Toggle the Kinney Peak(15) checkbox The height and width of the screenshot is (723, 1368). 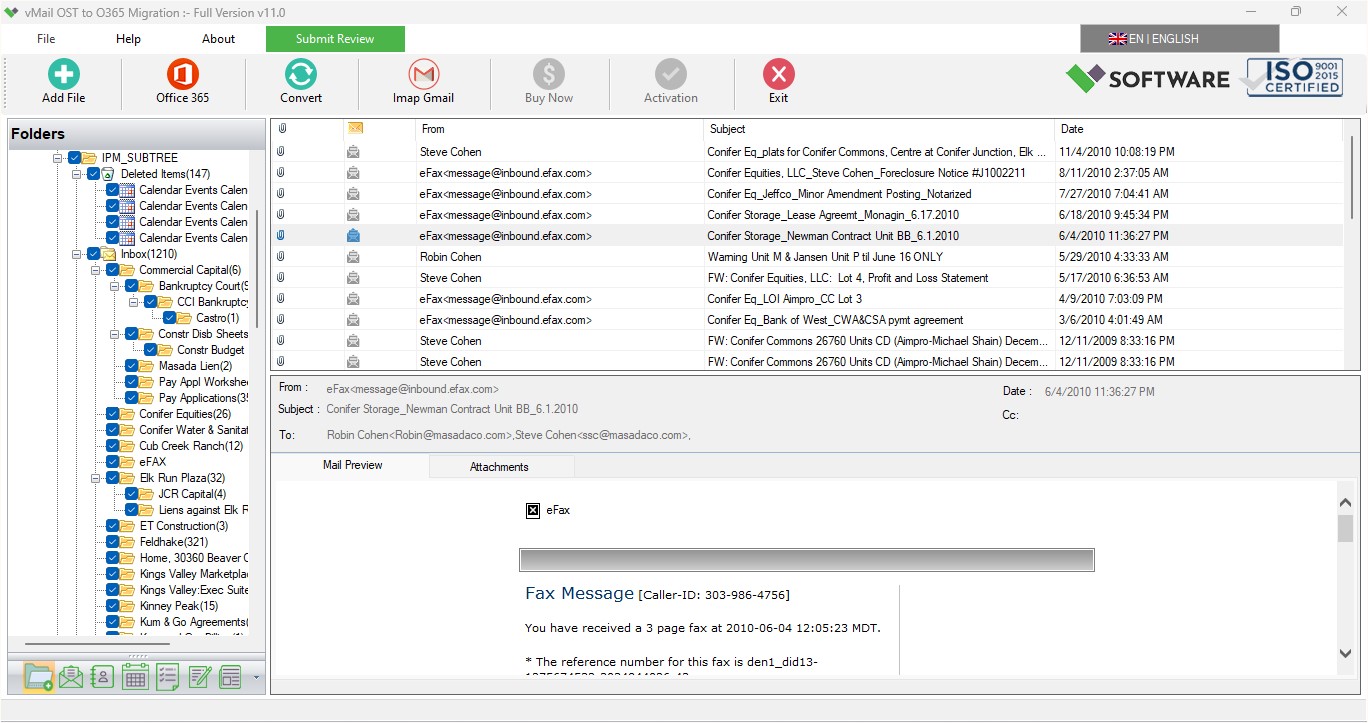(x=112, y=606)
